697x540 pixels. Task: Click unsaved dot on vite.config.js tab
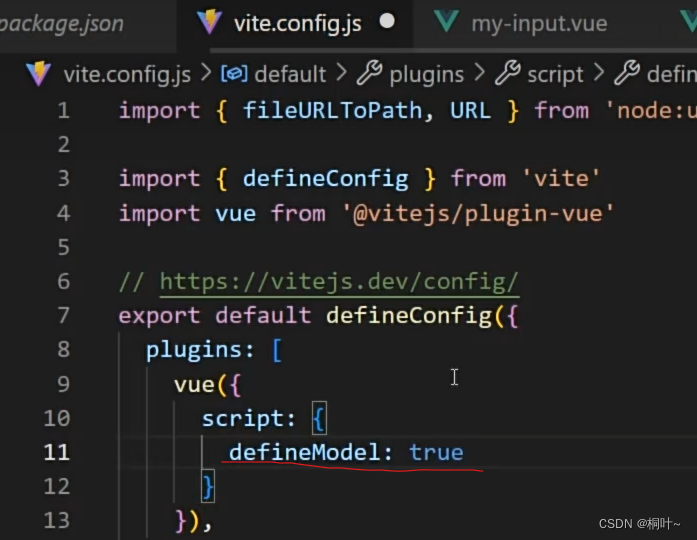tap(387, 21)
